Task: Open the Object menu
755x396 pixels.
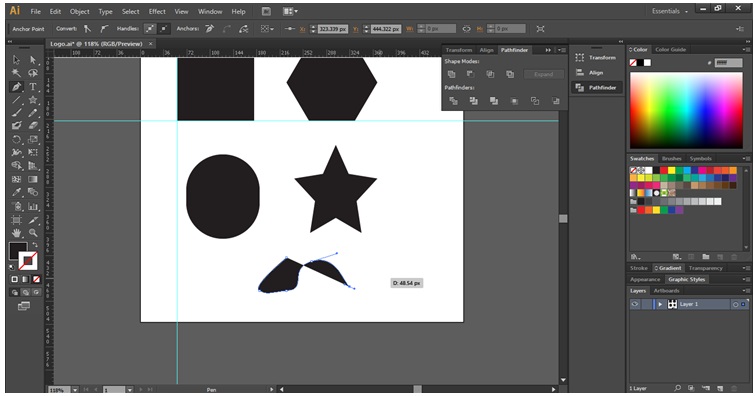Action: (x=79, y=11)
